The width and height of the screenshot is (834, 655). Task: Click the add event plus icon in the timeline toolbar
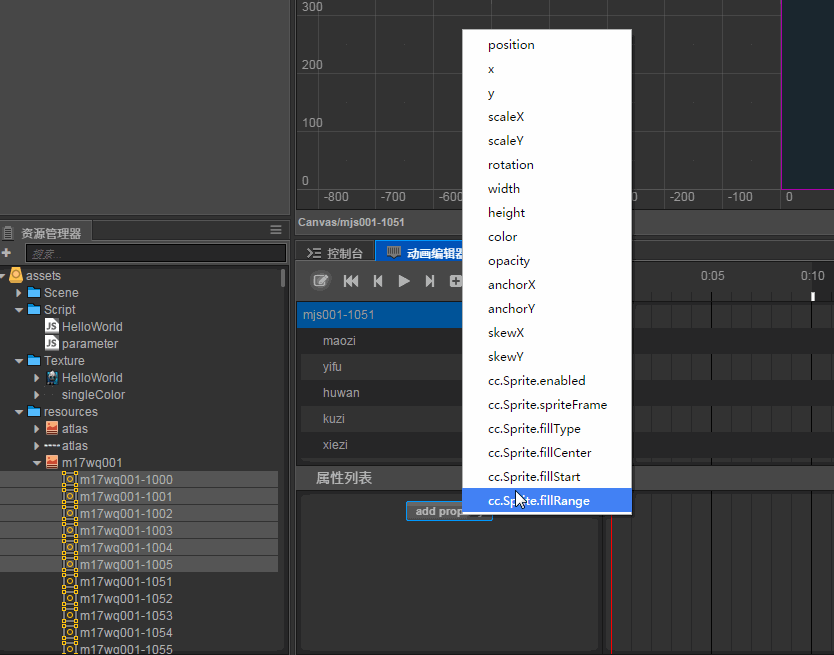click(455, 281)
